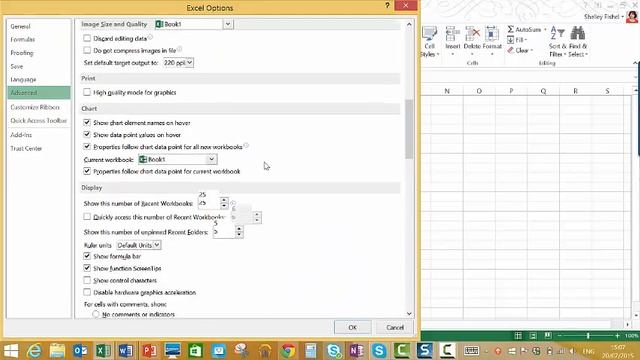640x360 pixels.
Task: Click the Insert cells icon in ribbon
Action: pyautogui.click(x=453, y=35)
